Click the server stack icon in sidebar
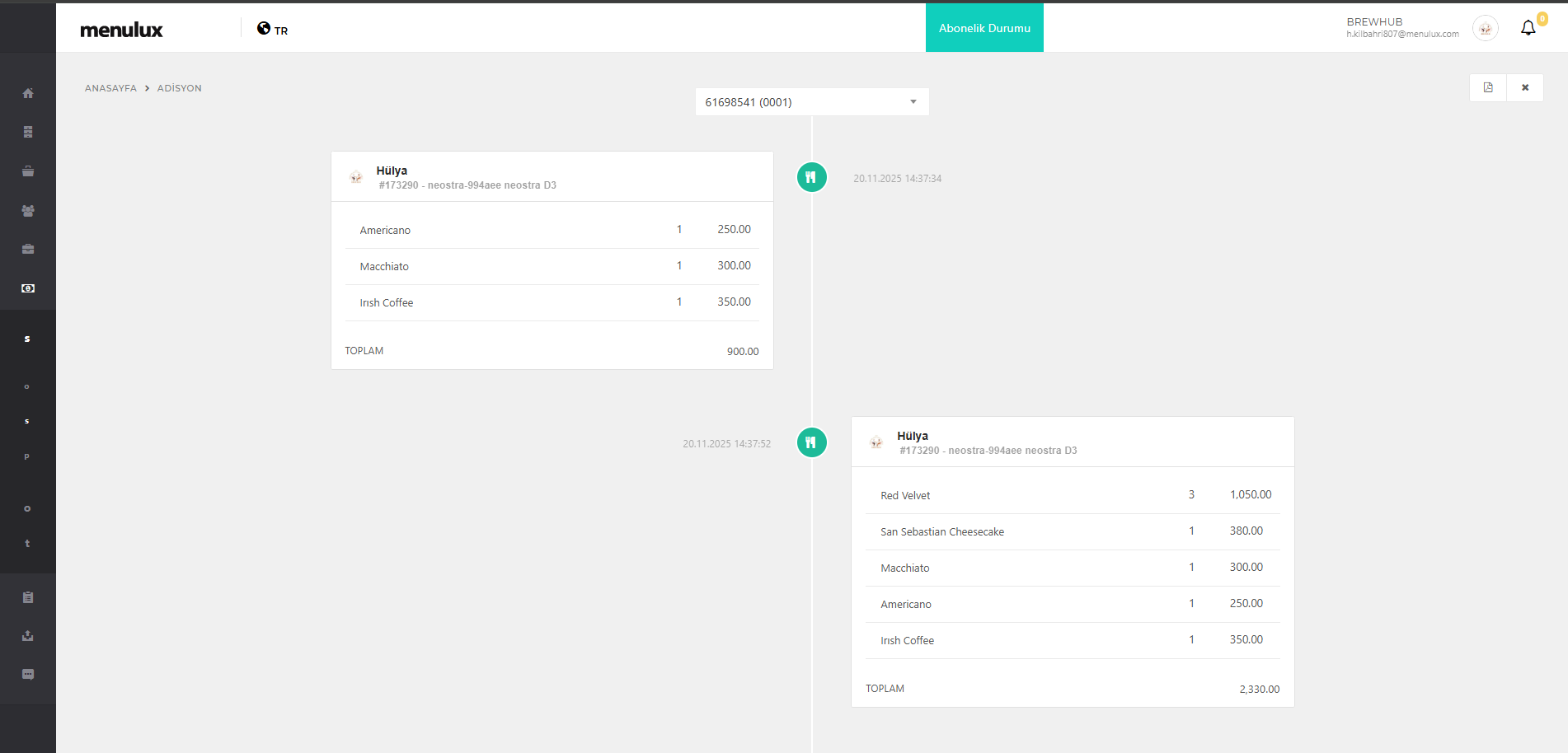1568x753 pixels. click(x=28, y=132)
